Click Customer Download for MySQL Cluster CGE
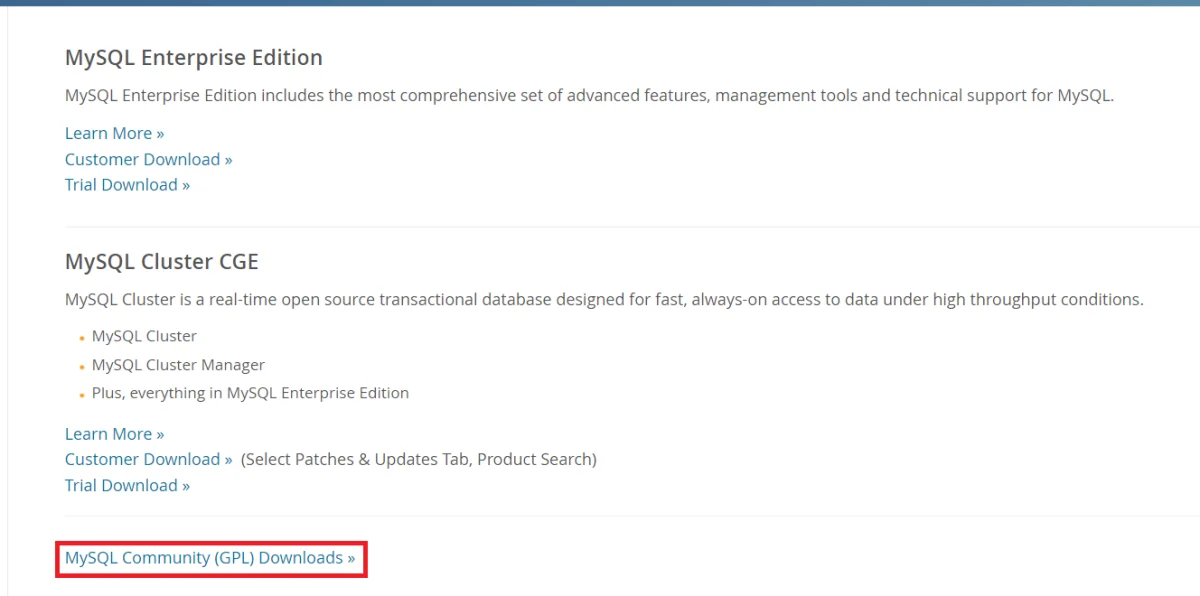1200x596 pixels. tap(141, 458)
